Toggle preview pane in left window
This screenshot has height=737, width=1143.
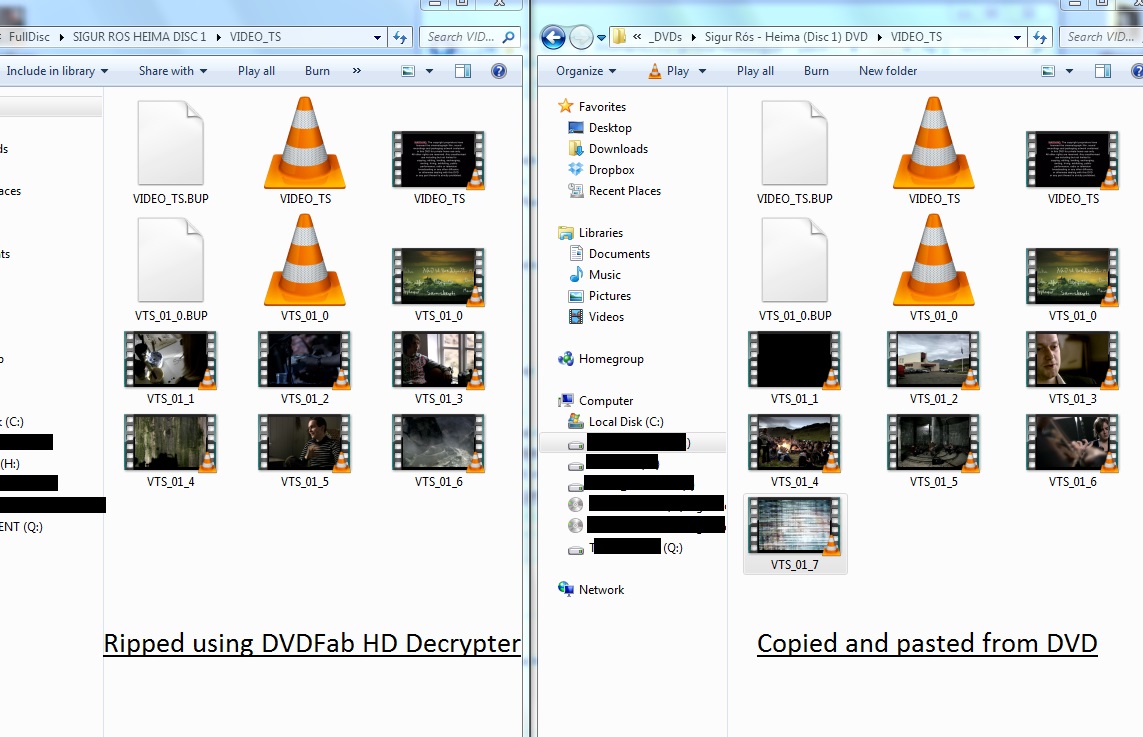[463, 71]
